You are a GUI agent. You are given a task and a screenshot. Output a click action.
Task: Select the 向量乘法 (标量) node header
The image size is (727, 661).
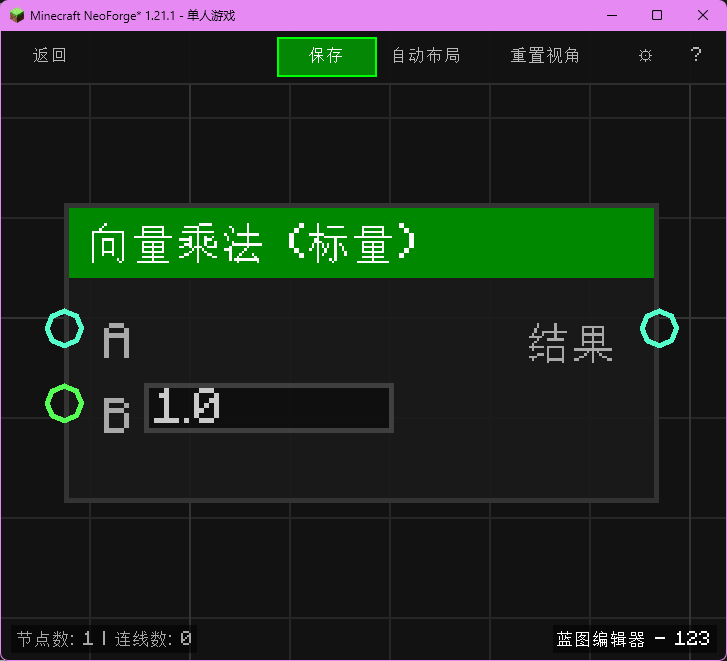pyautogui.click(x=361, y=243)
